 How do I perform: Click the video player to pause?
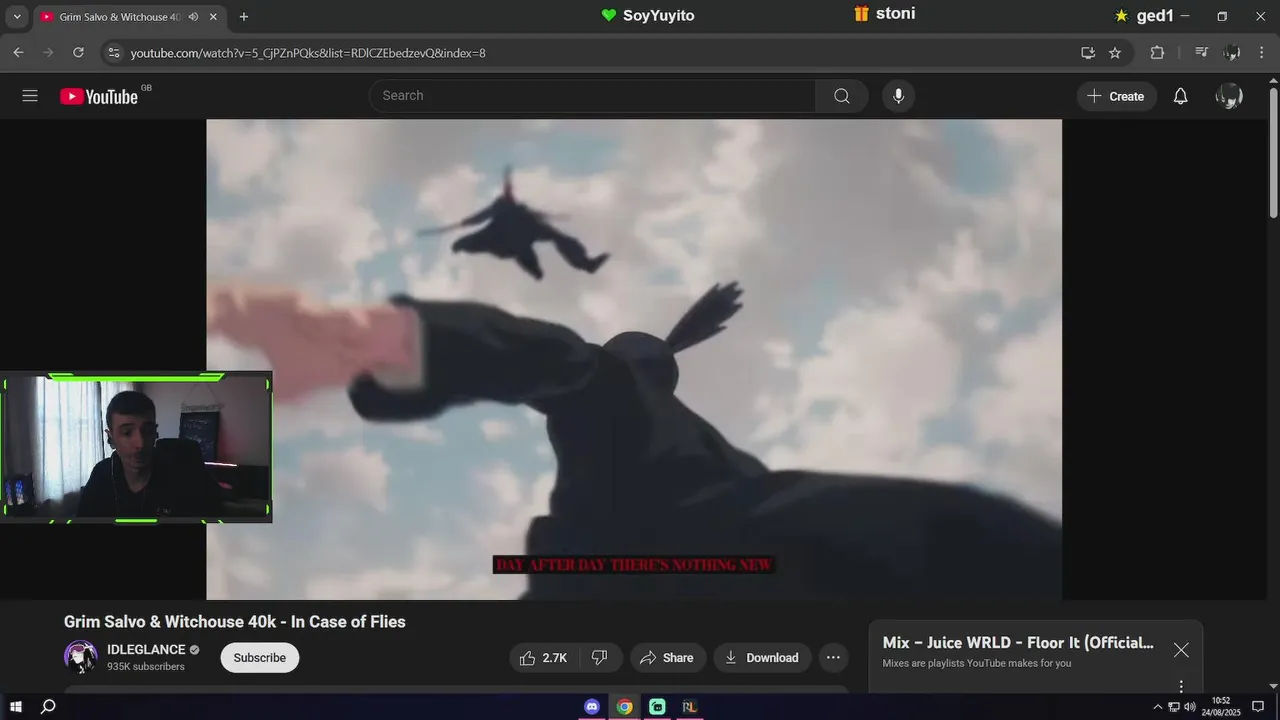tap(634, 359)
